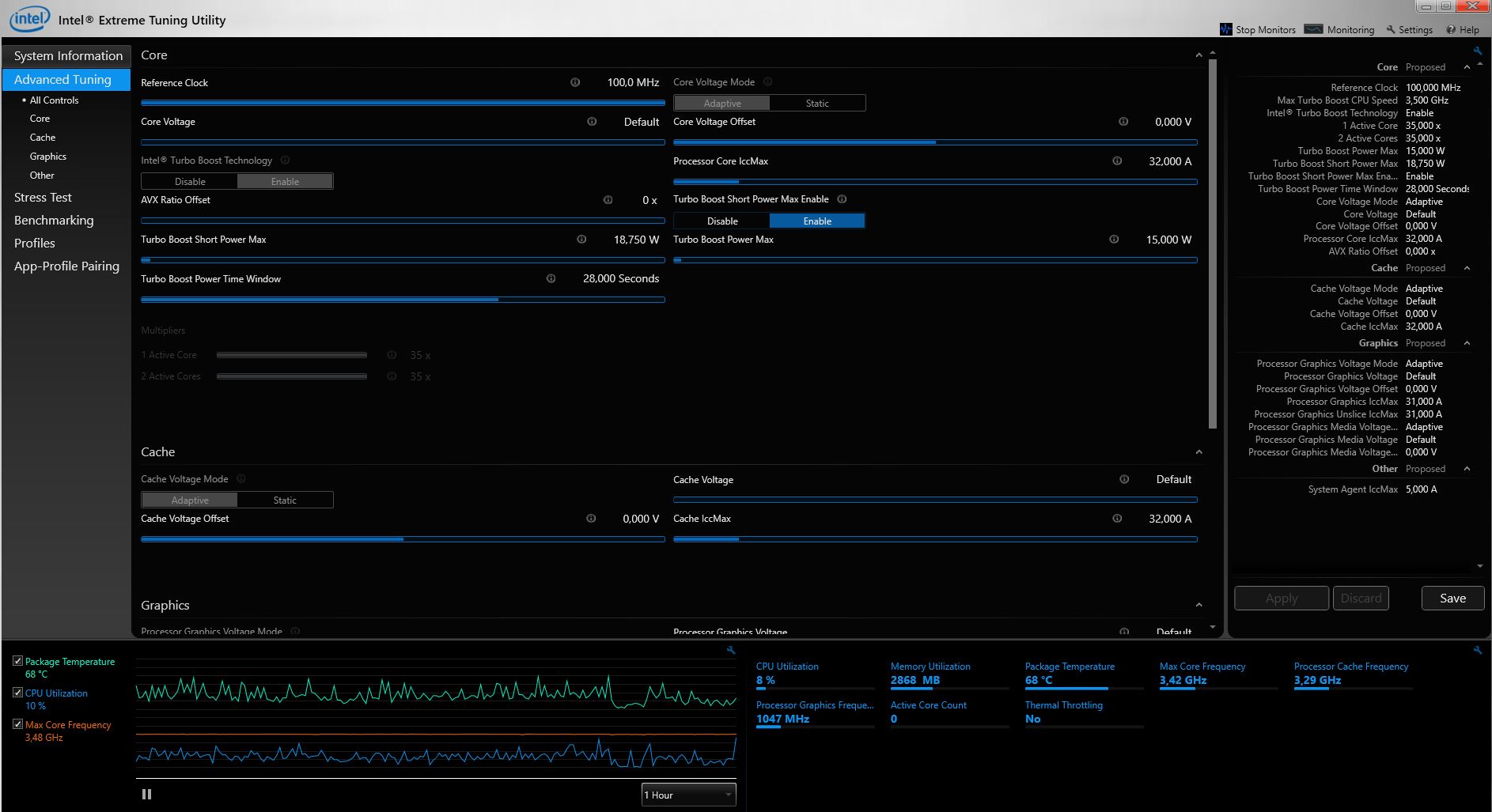Set Core Voltage Mode to Static
Screen dimensions: 1492x812
817,104
